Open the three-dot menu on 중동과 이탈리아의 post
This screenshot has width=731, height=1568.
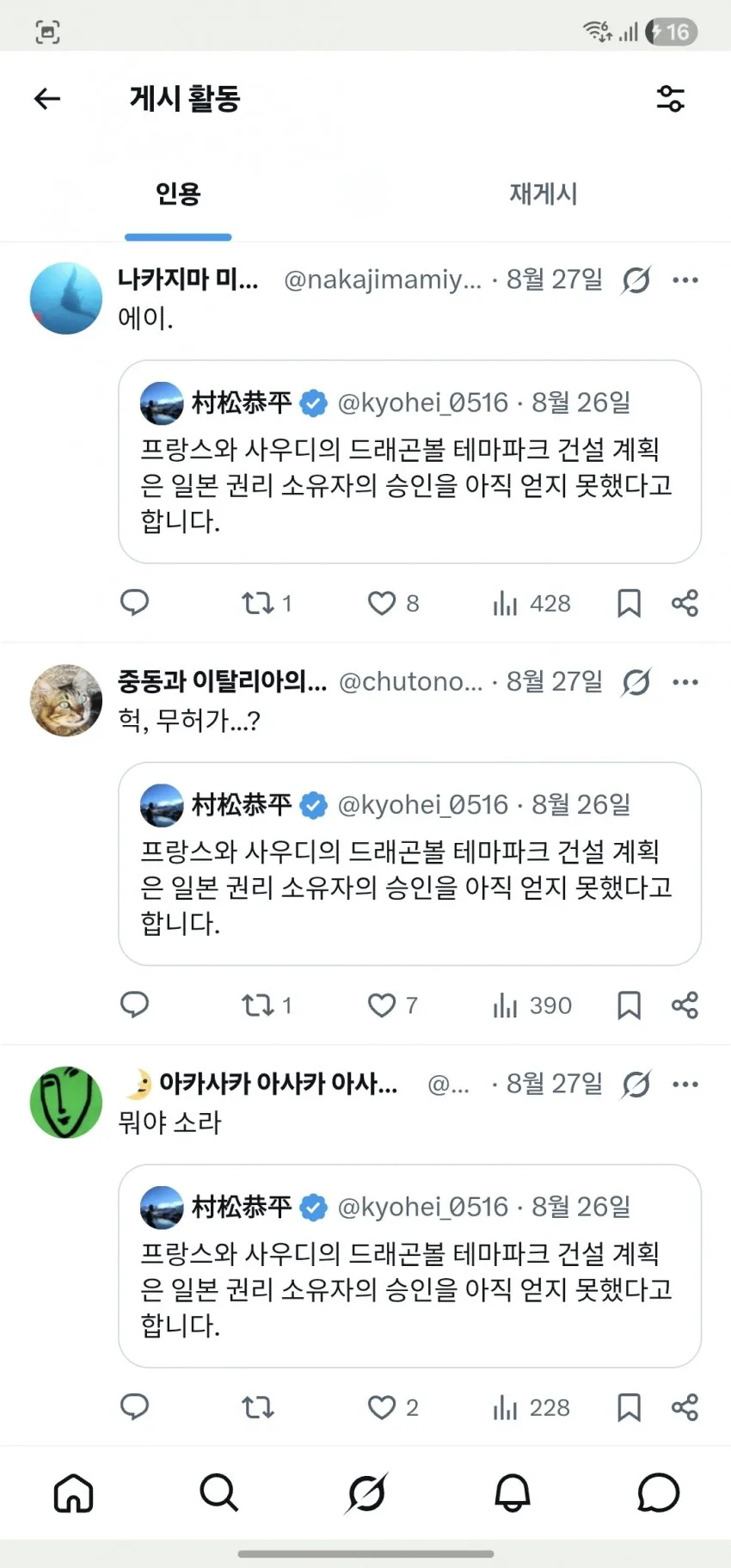tap(685, 682)
